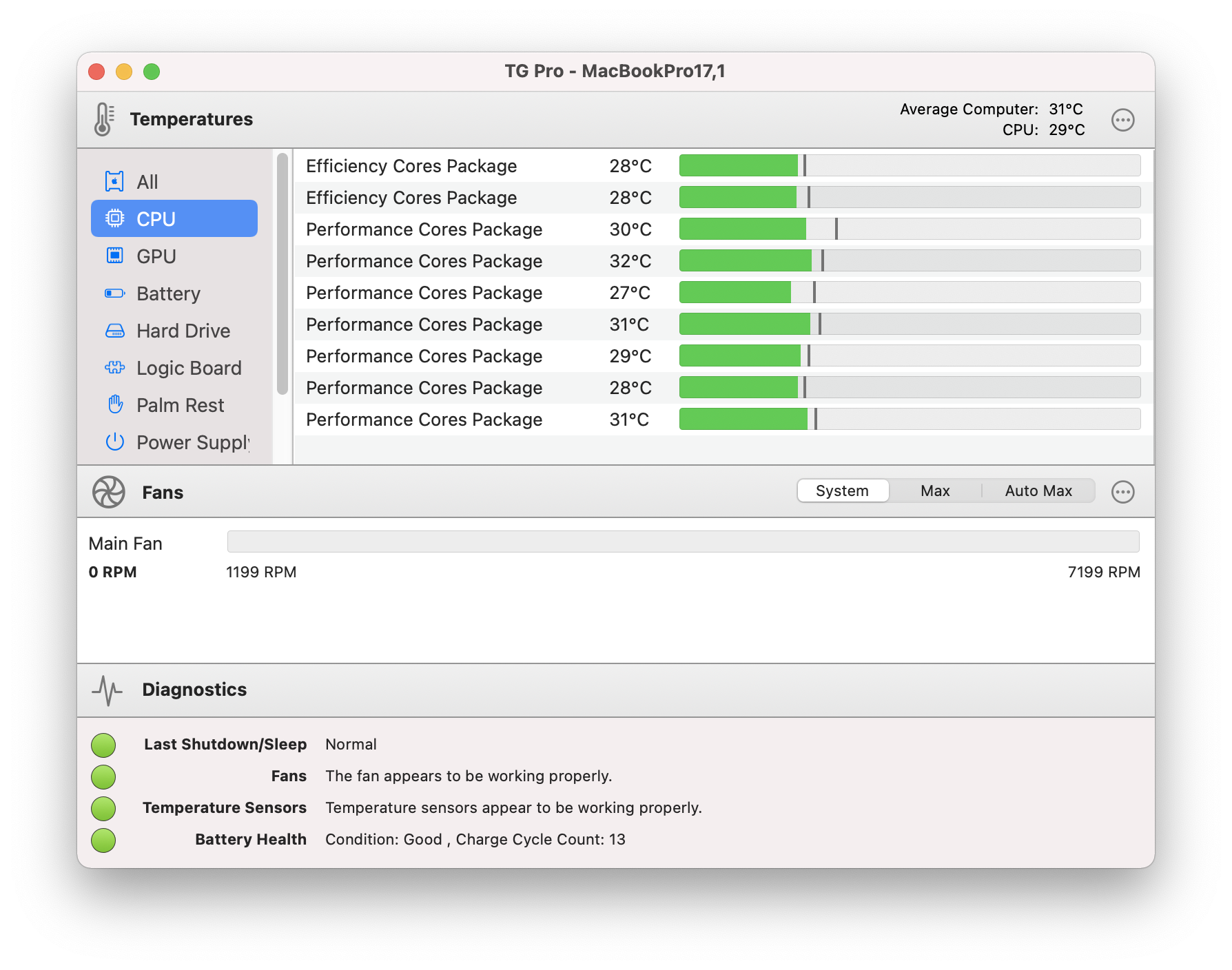Click the CPU 29°C header reading
Image resolution: width=1232 pixels, height=970 pixels.
coord(1043,130)
